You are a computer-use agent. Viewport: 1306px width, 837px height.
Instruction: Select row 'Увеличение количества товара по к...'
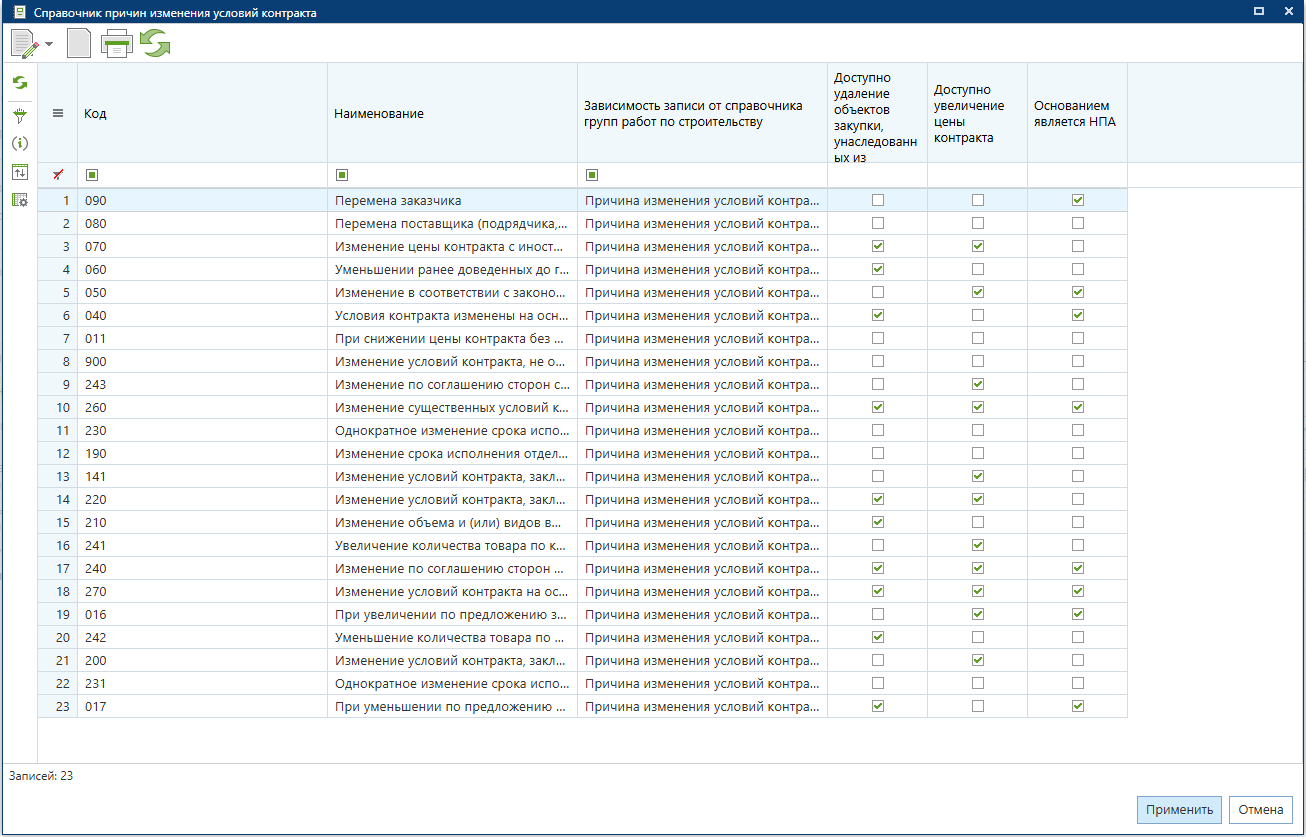[583, 545]
